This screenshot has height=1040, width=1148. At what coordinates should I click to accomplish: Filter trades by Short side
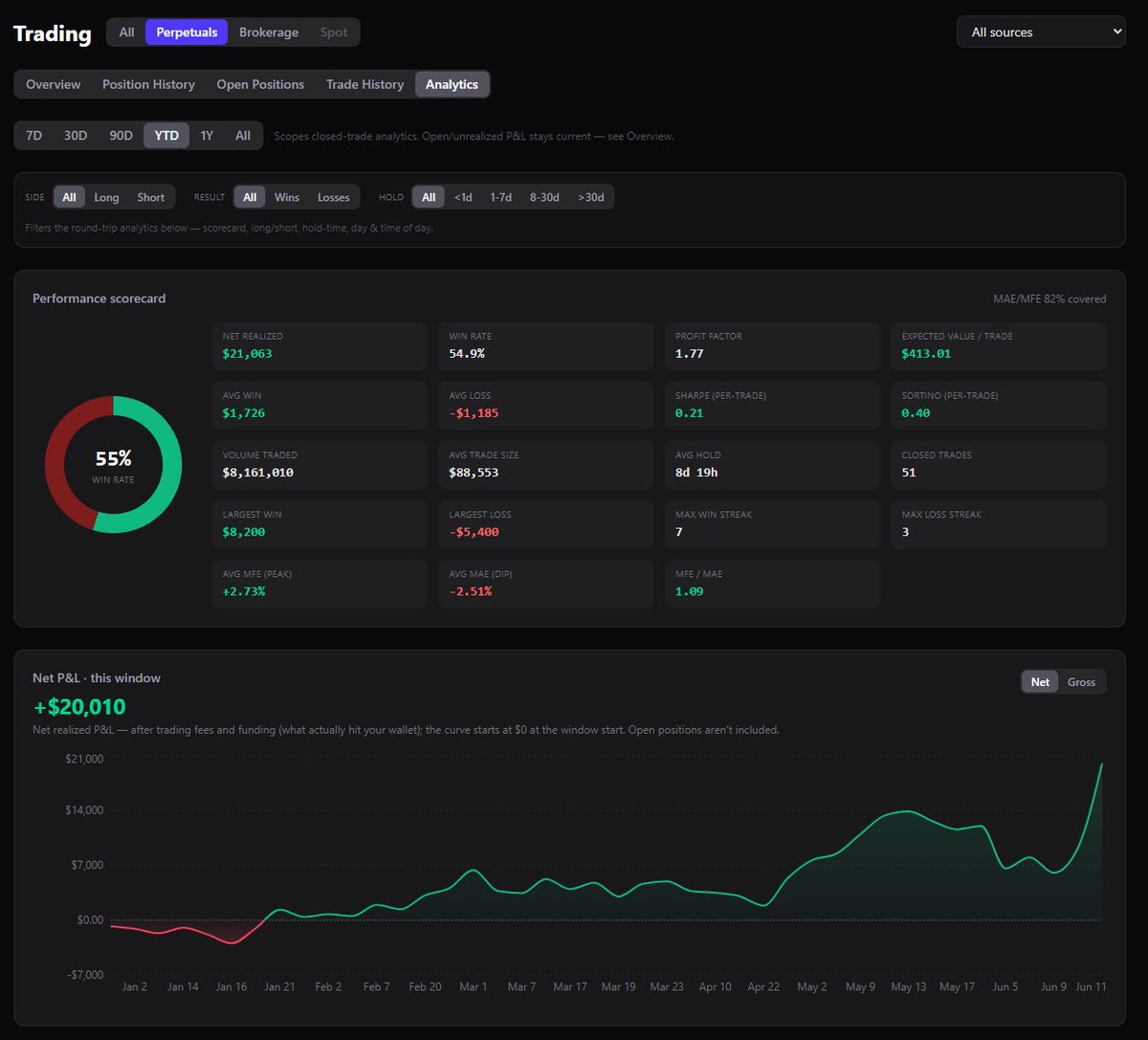pos(151,197)
